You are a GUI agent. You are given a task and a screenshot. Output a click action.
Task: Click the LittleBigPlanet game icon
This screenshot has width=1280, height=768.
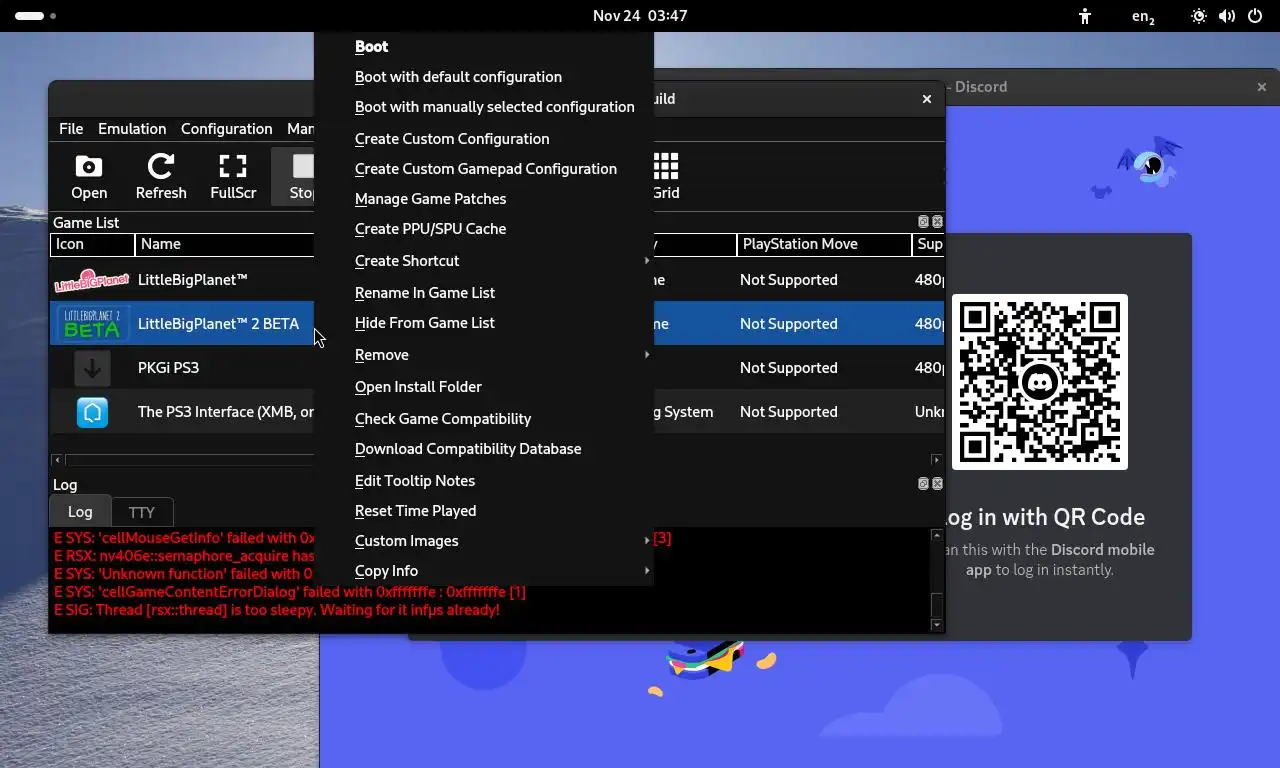92,280
